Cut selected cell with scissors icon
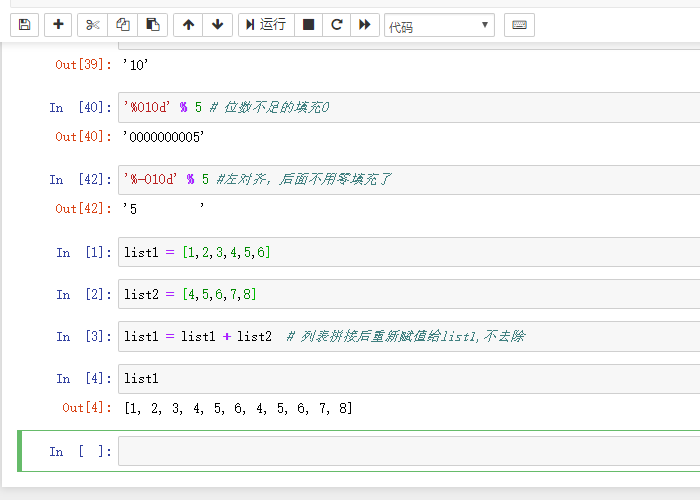This screenshot has width=700, height=500. click(x=92, y=24)
